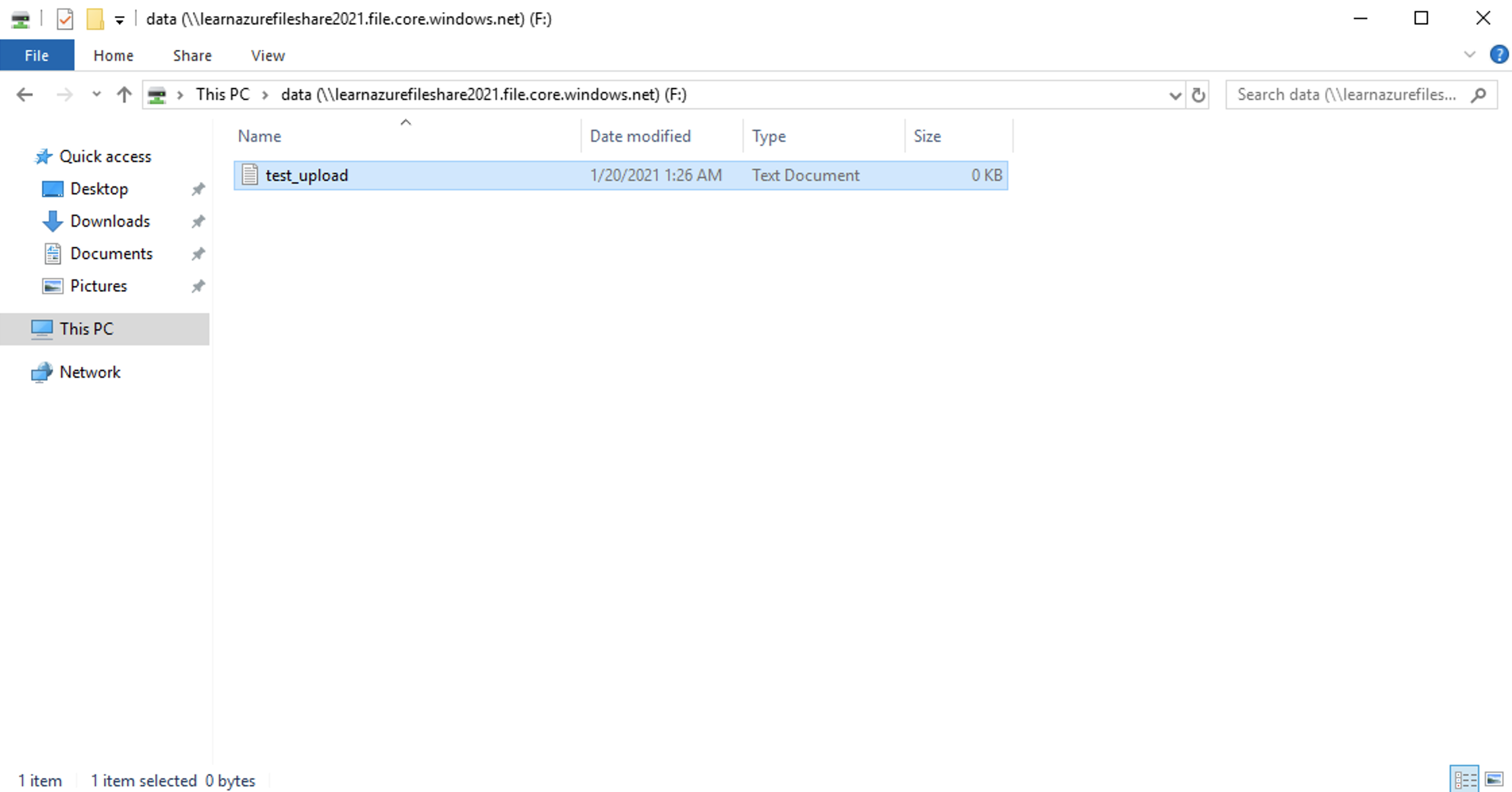Click the Back navigation arrow
1512x792 pixels.
point(24,95)
